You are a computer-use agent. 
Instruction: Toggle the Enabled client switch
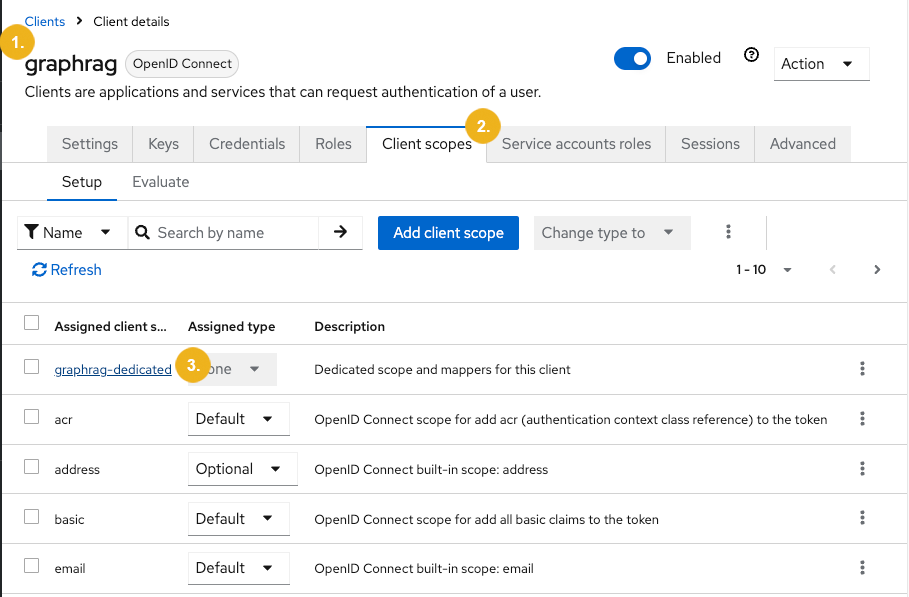632,59
